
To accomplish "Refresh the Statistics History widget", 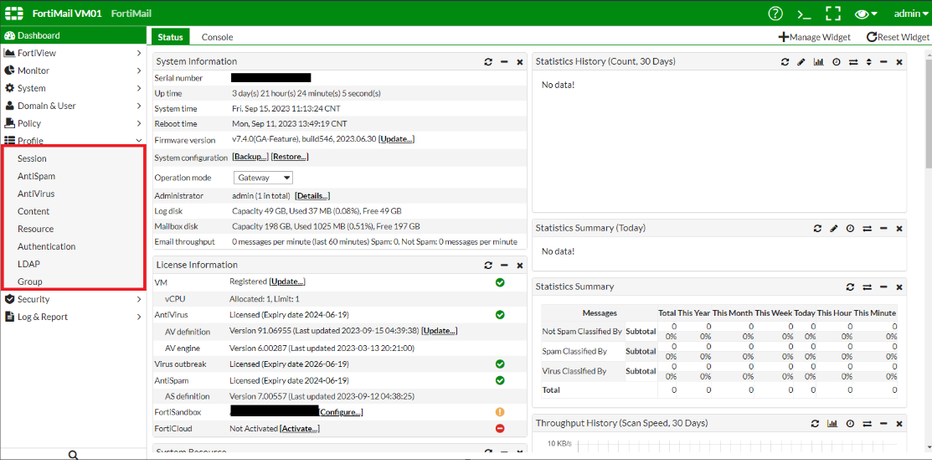I will [x=785, y=62].
